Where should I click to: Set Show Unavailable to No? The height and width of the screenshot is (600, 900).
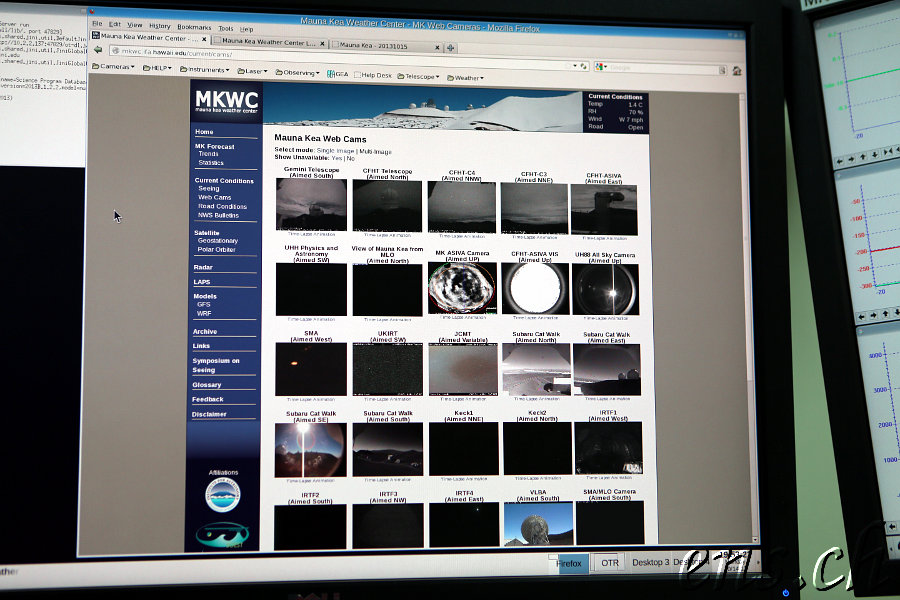[350, 158]
